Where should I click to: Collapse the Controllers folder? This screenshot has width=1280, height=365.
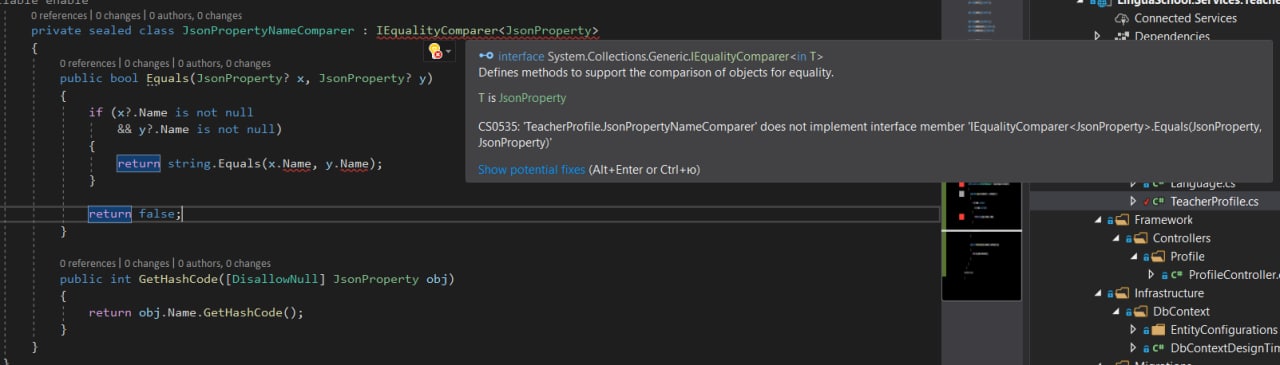click(1116, 238)
